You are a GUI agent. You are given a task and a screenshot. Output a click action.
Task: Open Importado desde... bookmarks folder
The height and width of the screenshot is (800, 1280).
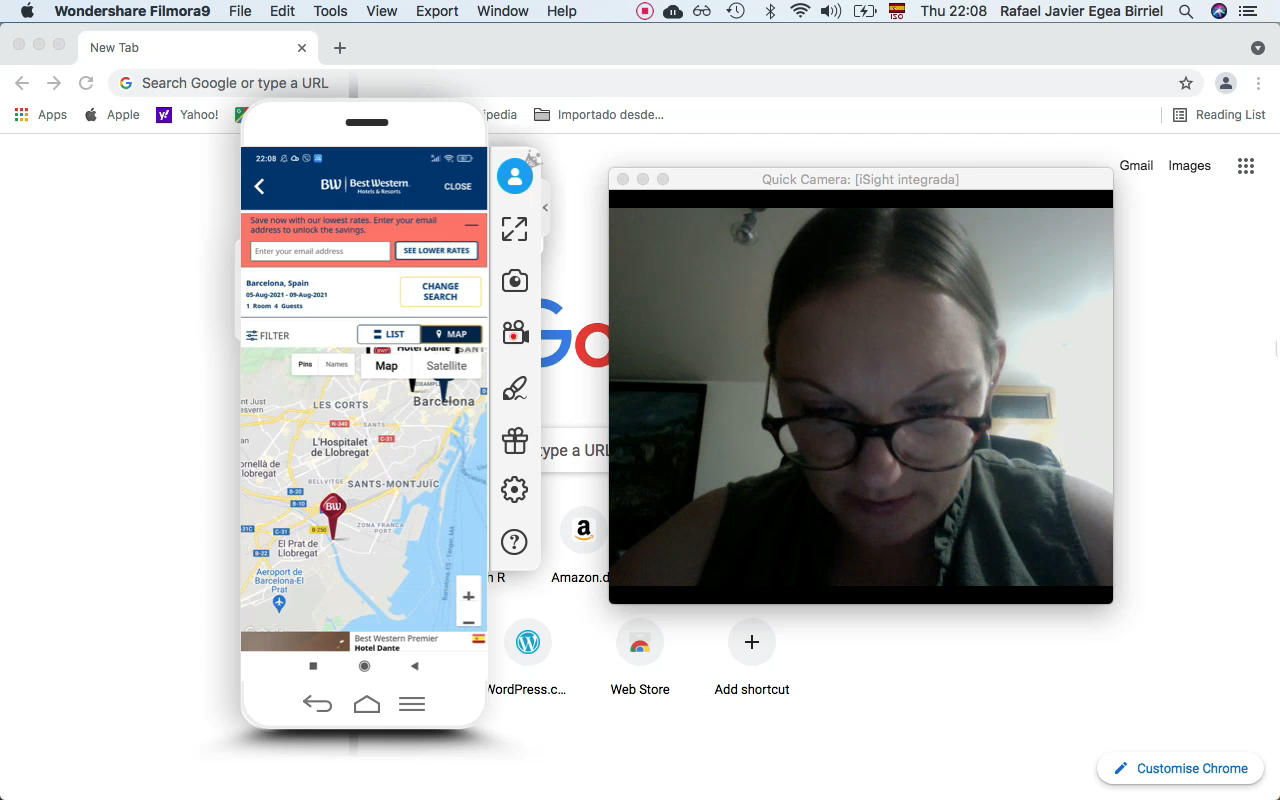pos(599,115)
